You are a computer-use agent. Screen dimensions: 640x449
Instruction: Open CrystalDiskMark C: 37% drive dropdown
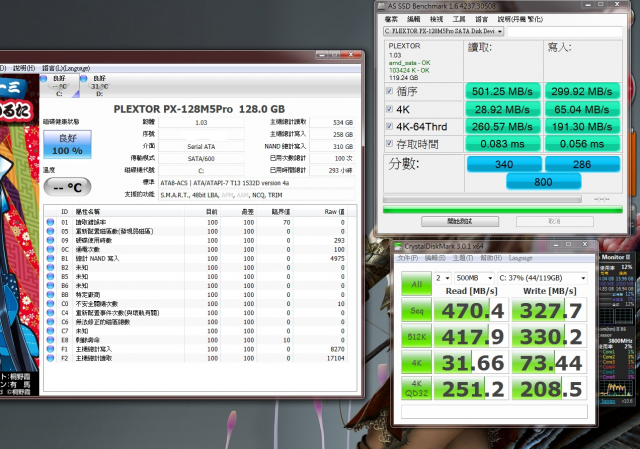(x=542, y=278)
